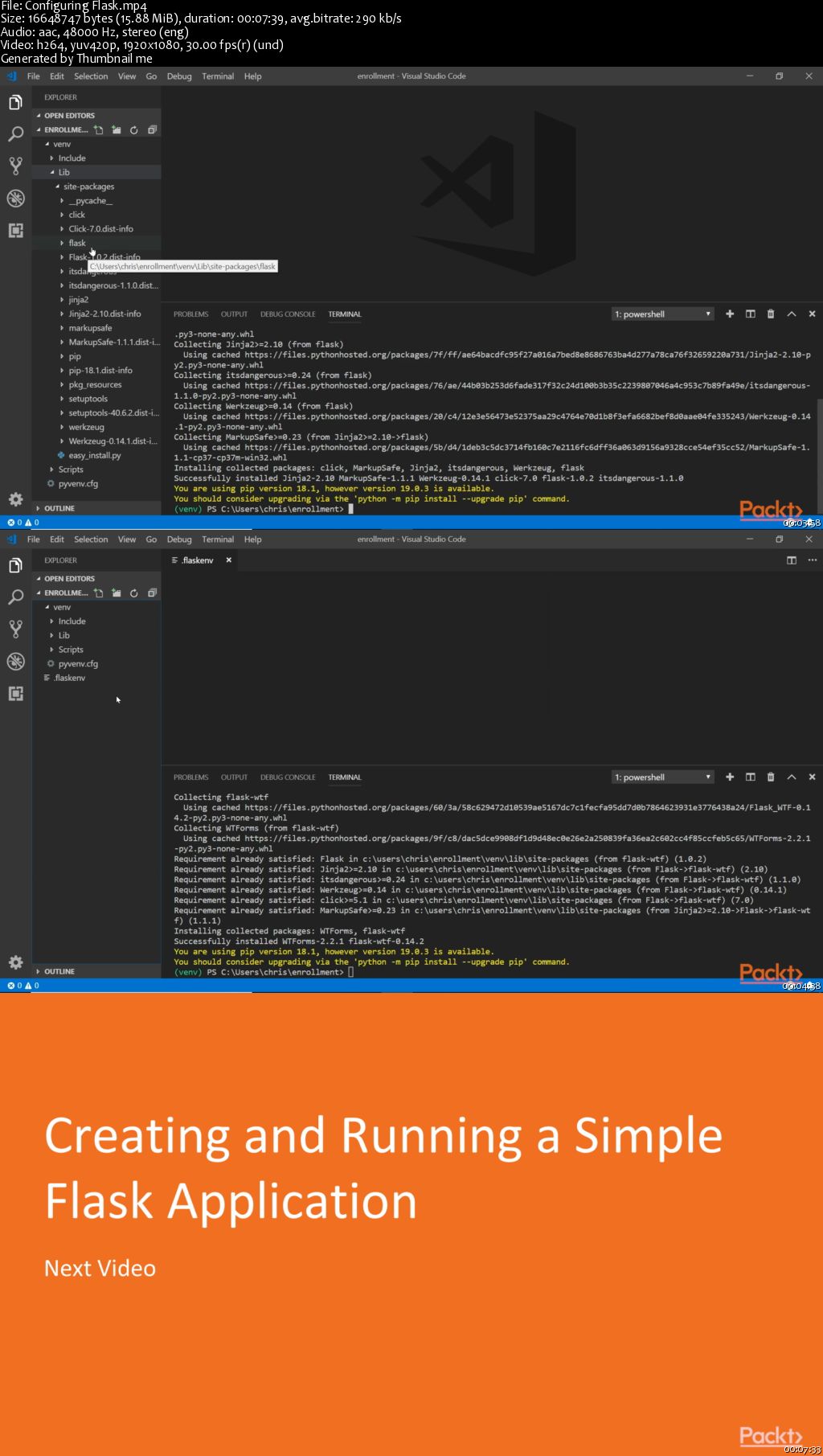The height and width of the screenshot is (1456, 823).
Task: Click errors and warnings status in site-packages window
Action: click(23, 523)
